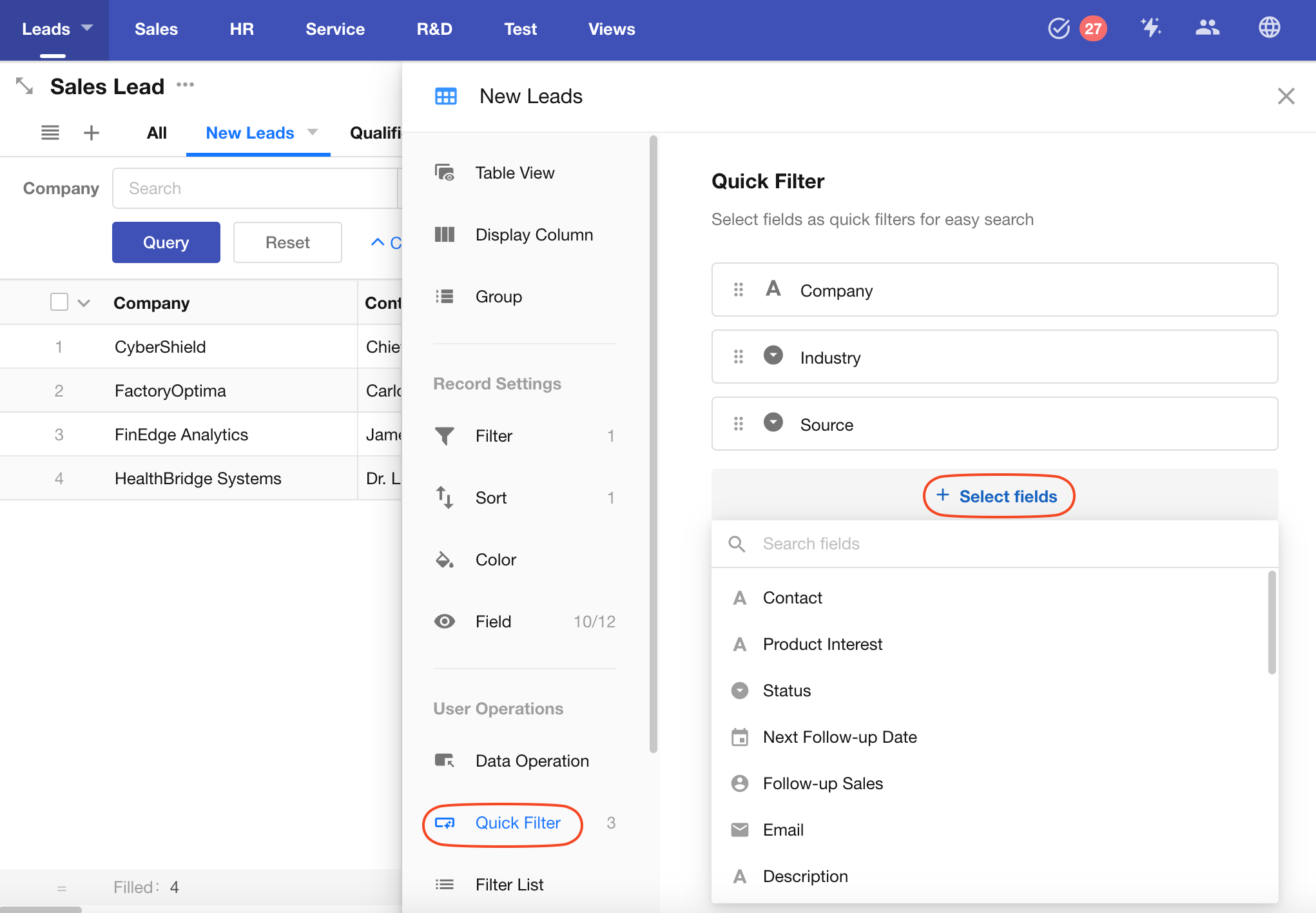1316x913 pixels.
Task: Open the New Leads tab dropdown arrow
Action: [313, 132]
